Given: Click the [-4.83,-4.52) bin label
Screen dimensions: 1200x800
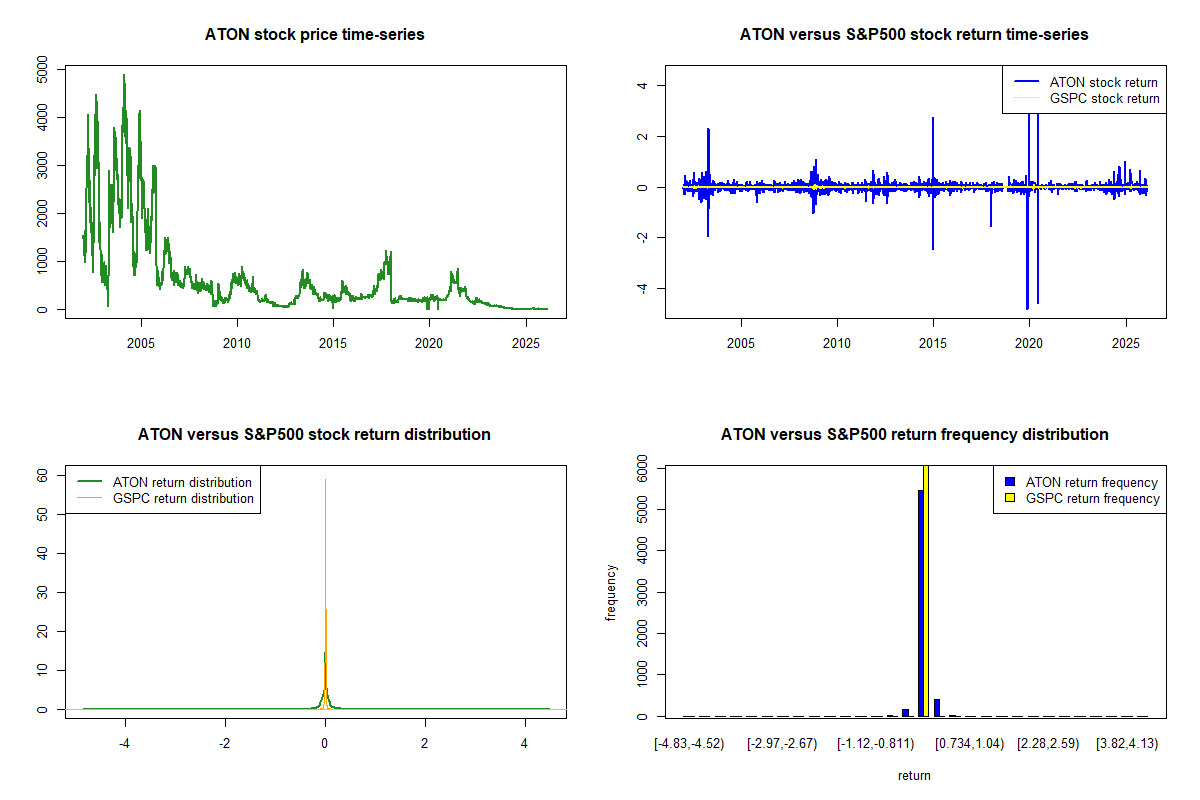Looking at the screenshot, I should pyautogui.click(x=688, y=744).
